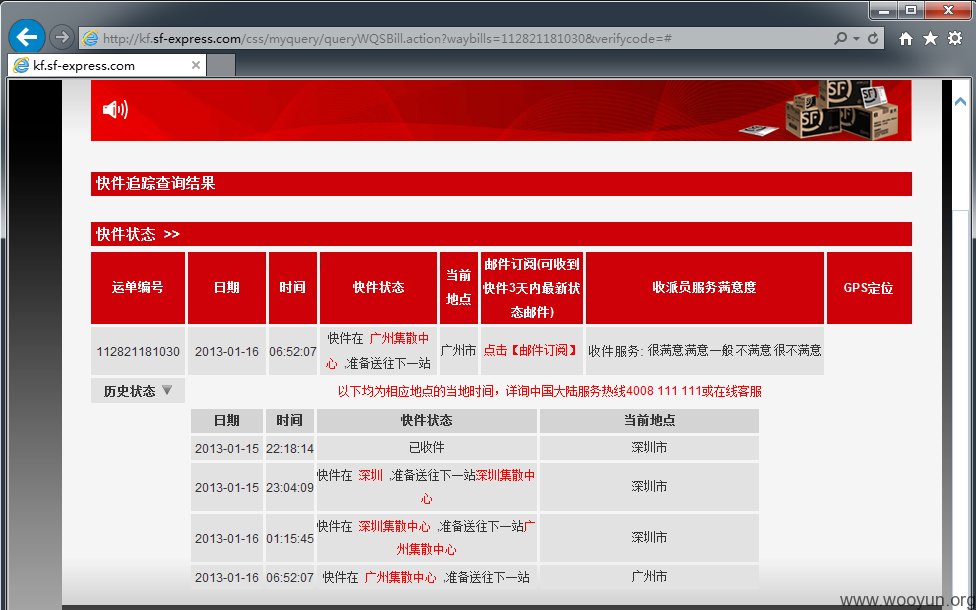Open the blank new tab button
Screen dimensions: 976x610
pyautogui.click(x=221, y=65)
